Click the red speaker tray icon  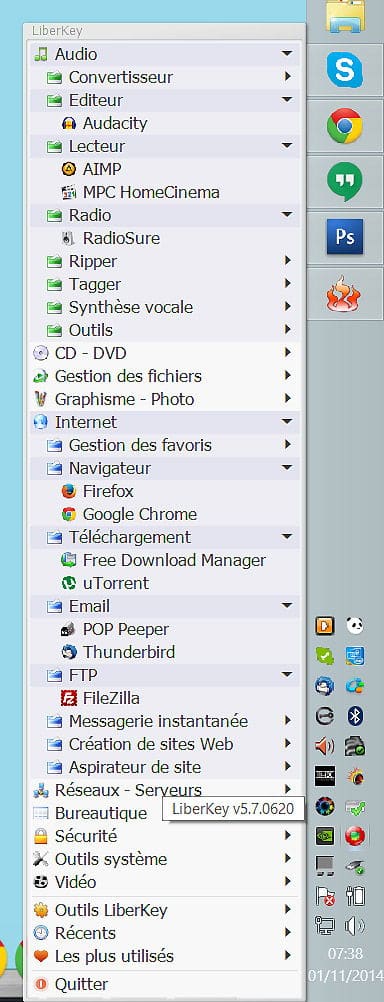(325, 746)
